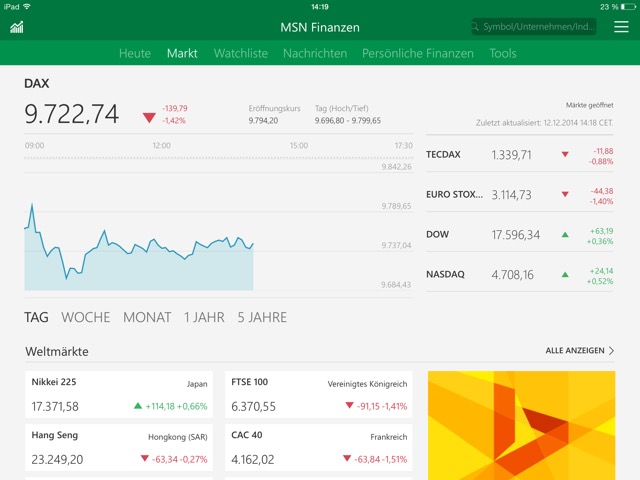Go to the Nachrichten tab
Viewport: 640px width, 480px height.
point(315,53)
